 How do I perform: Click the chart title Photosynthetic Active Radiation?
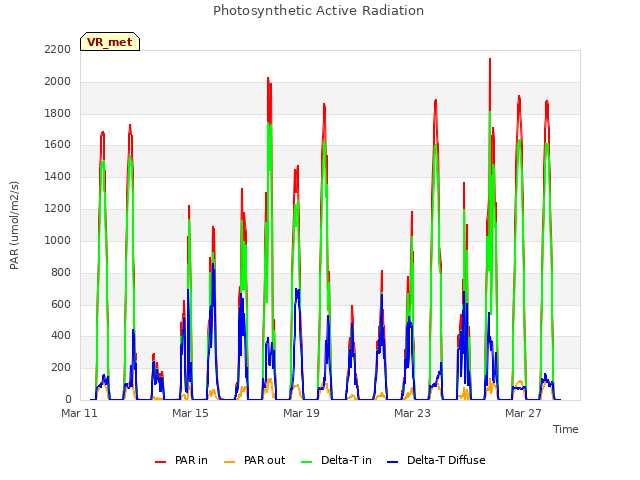tap(318, 11)
